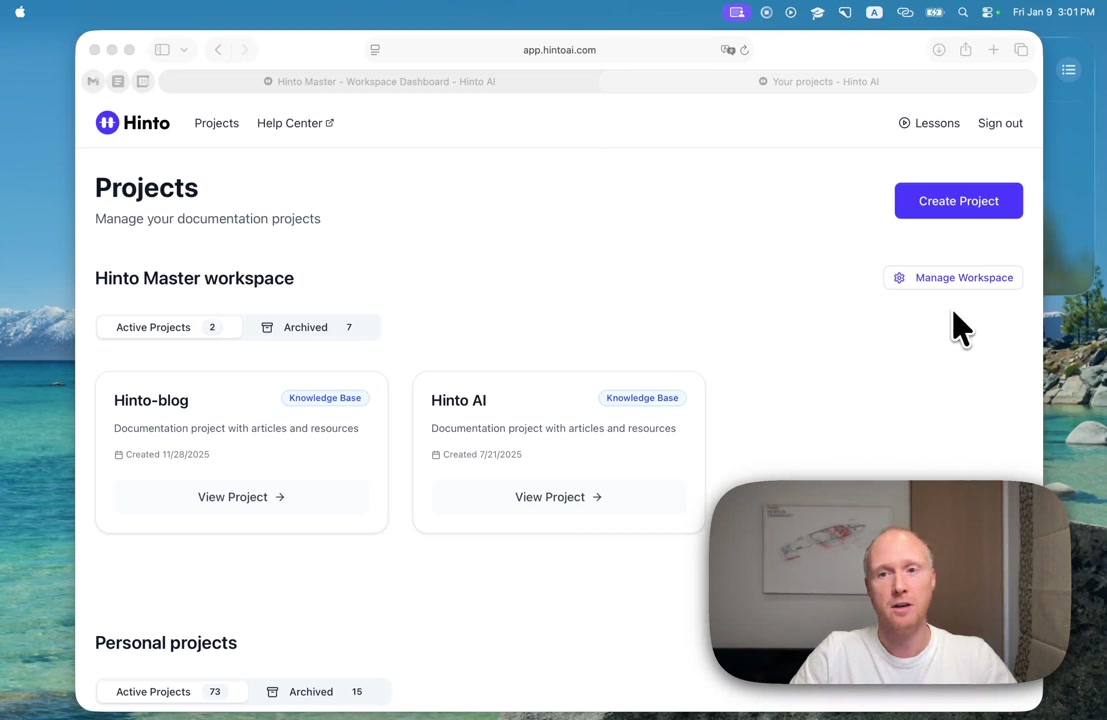Show Safari tab overview icon
The image size is (1107, 720).
pyautogui.click(x=1021, y=50)
